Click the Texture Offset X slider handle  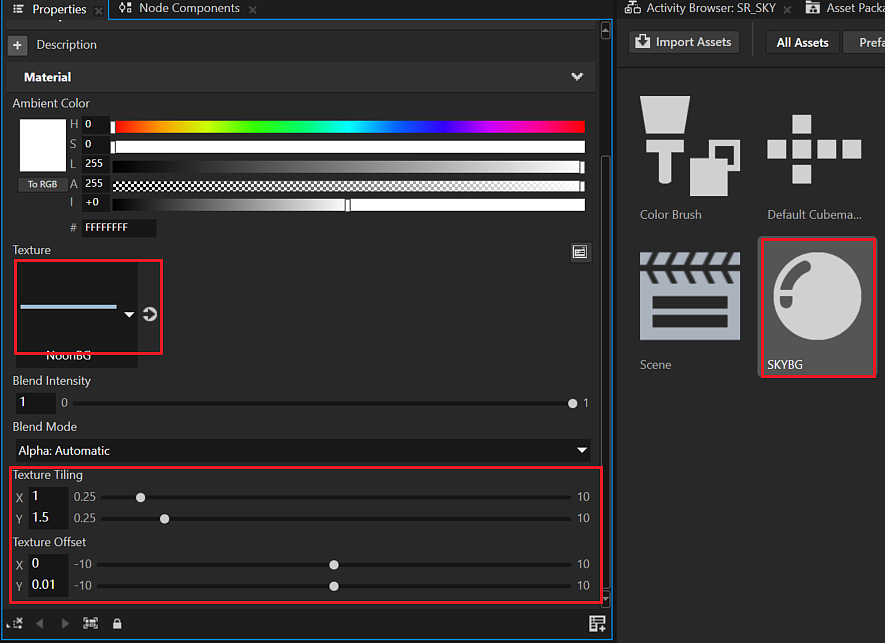pyautogui.click(x=334, y=565)
